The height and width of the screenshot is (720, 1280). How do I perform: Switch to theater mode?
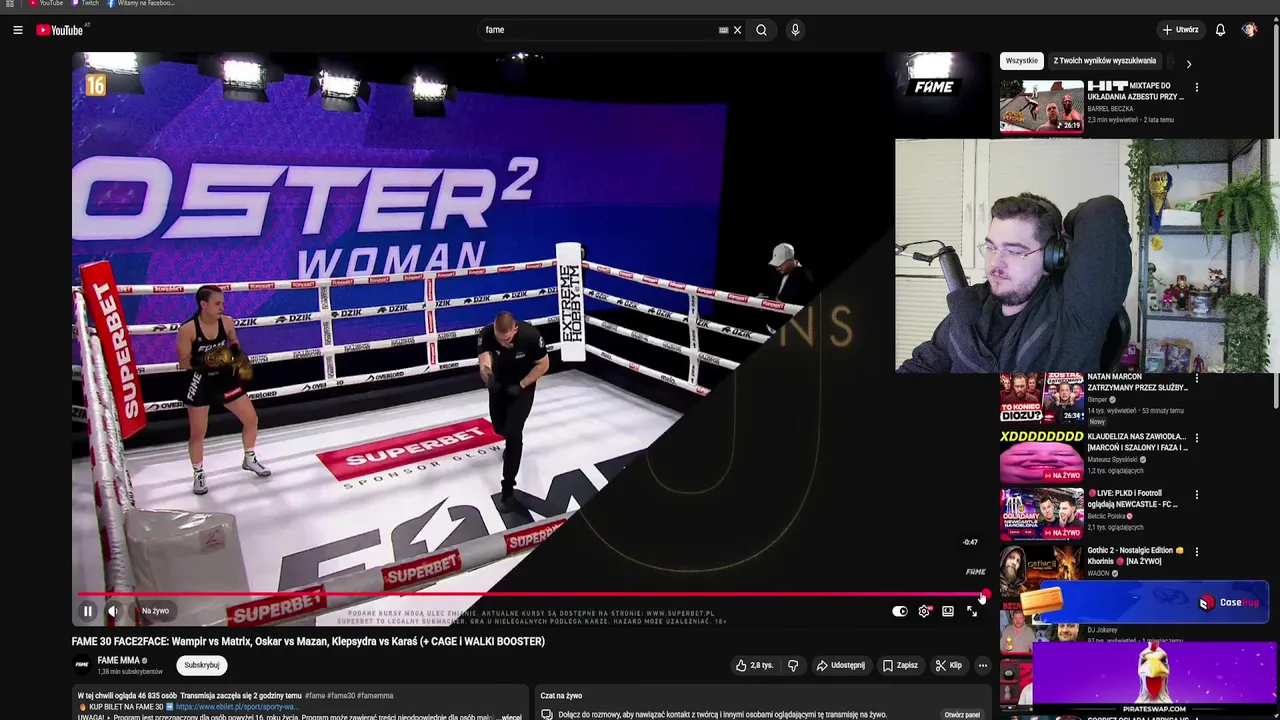click(948, 611)
